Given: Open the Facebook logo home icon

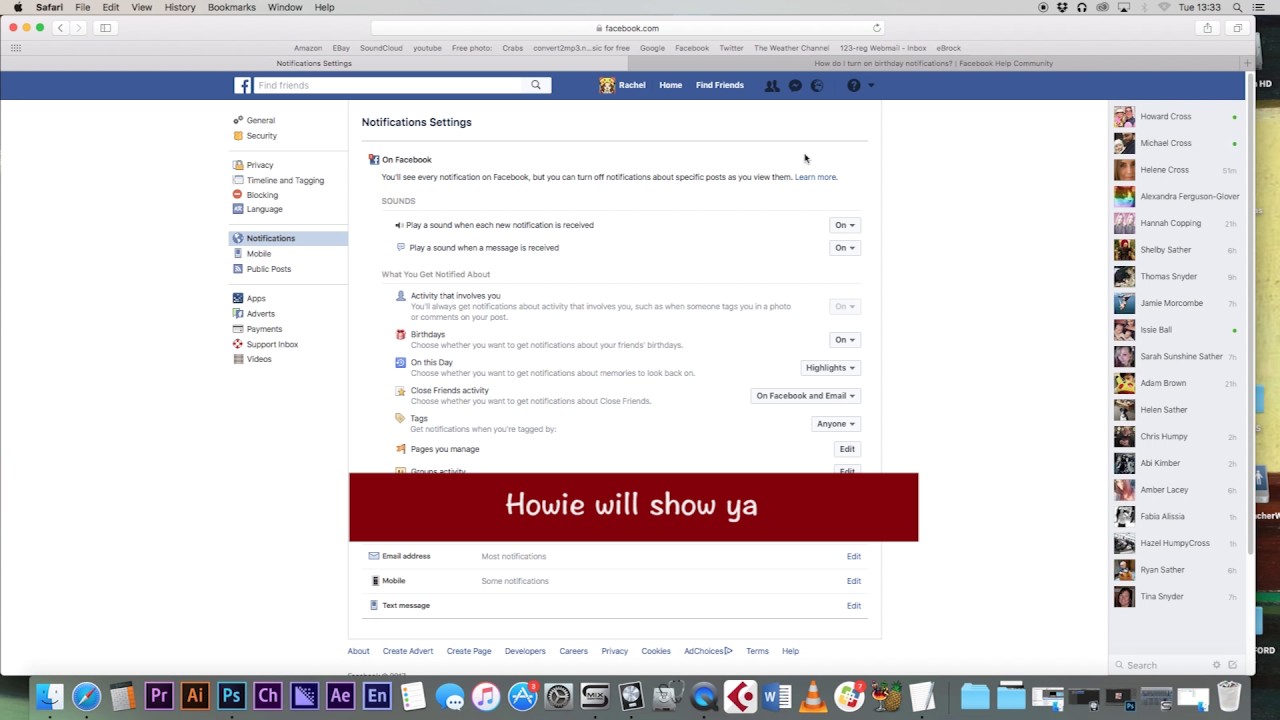Looking at the screenshot, I should pyautogui.click(x=242, y=85).
